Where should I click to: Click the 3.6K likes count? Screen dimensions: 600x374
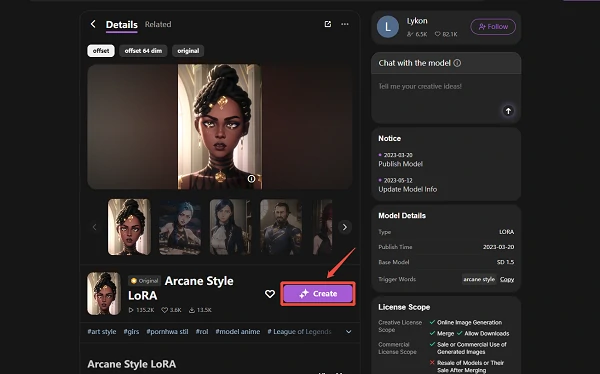[x=171, y=310]
